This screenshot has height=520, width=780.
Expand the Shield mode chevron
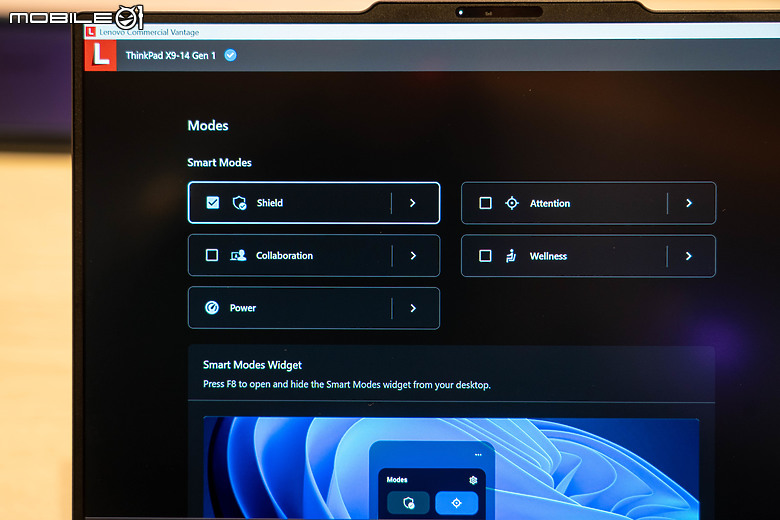tap(412, 203)
